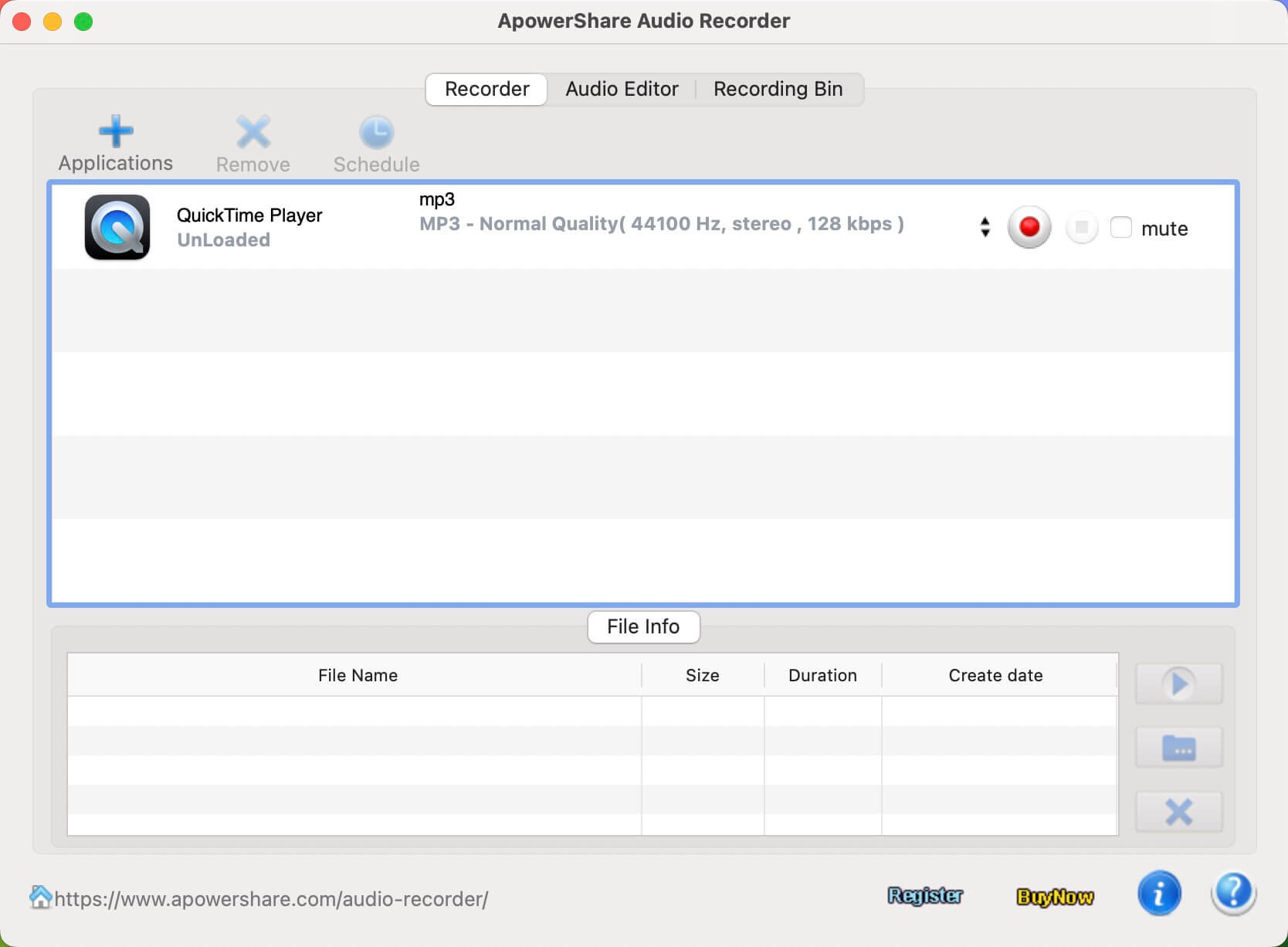
Task: Click the Applications plus icon
Action: click(116, 132)
